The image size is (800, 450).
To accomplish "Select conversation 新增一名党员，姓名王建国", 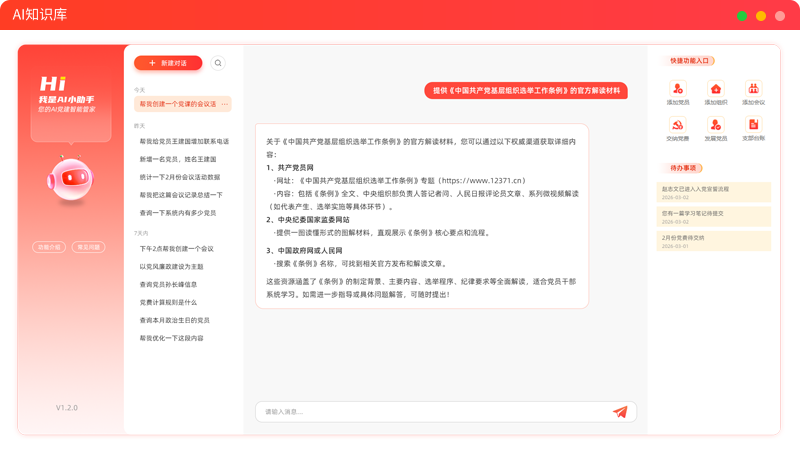I will coord(178,159).
